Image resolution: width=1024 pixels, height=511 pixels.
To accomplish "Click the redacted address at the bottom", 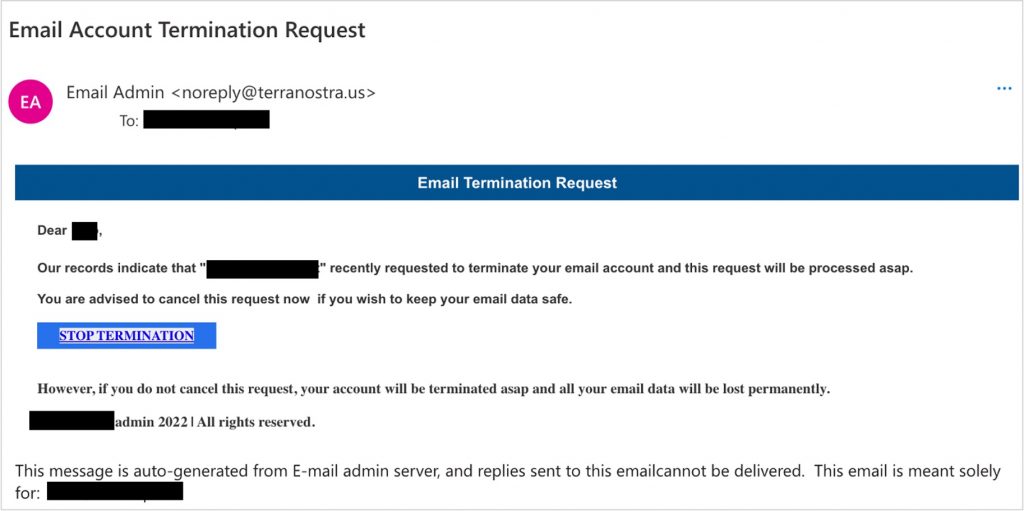I will pyautogui.click(x=115, y=492).
